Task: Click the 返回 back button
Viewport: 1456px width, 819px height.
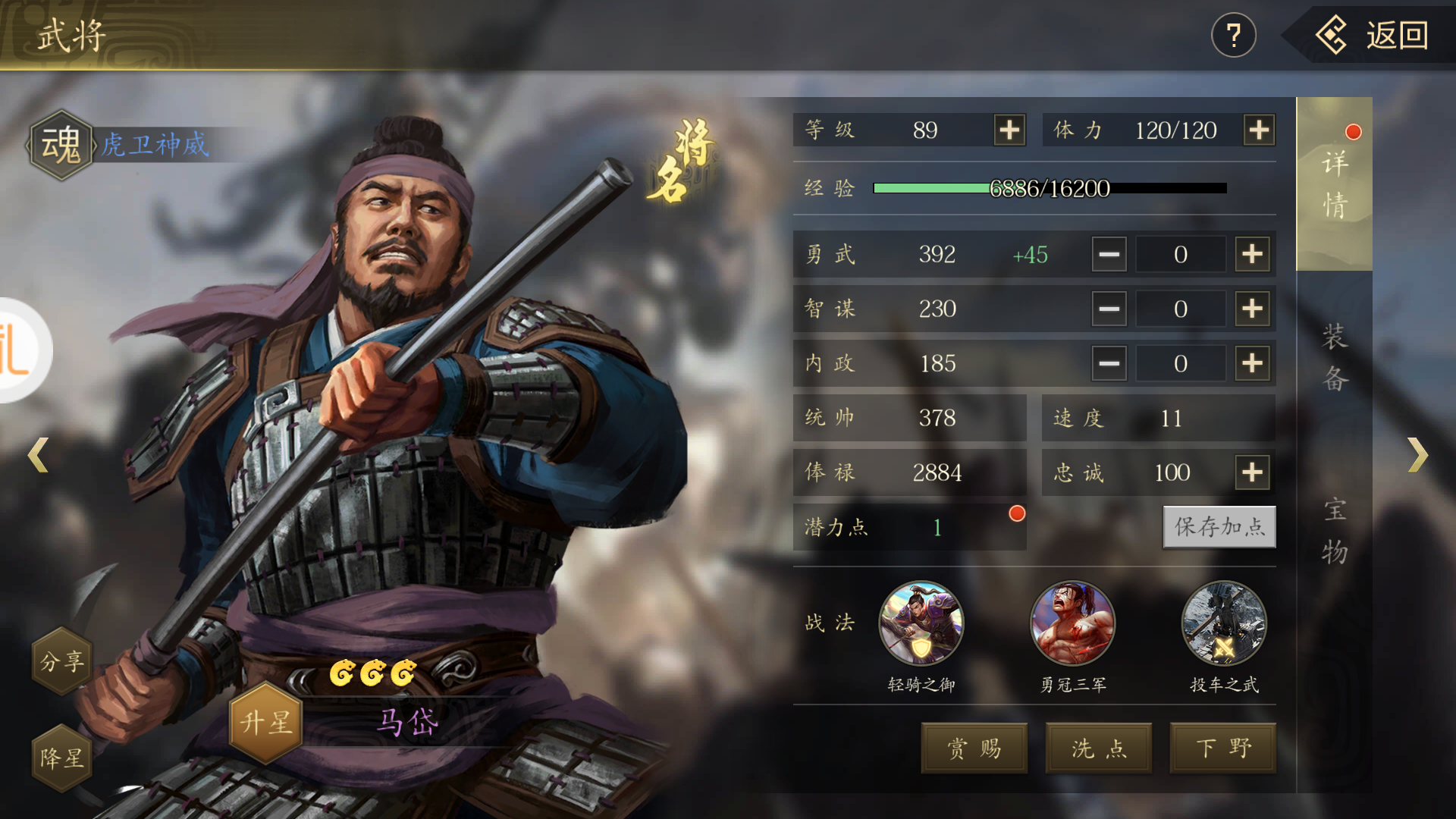Action: pos(1372,35)
